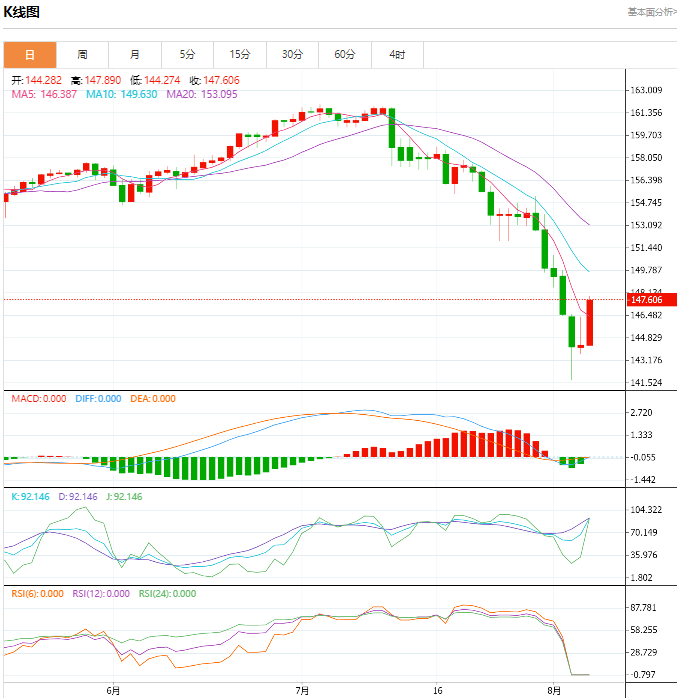Viewport: 677px width, 698px height.
Task: Open the 15分 interval tab
Action: [240, 55]
